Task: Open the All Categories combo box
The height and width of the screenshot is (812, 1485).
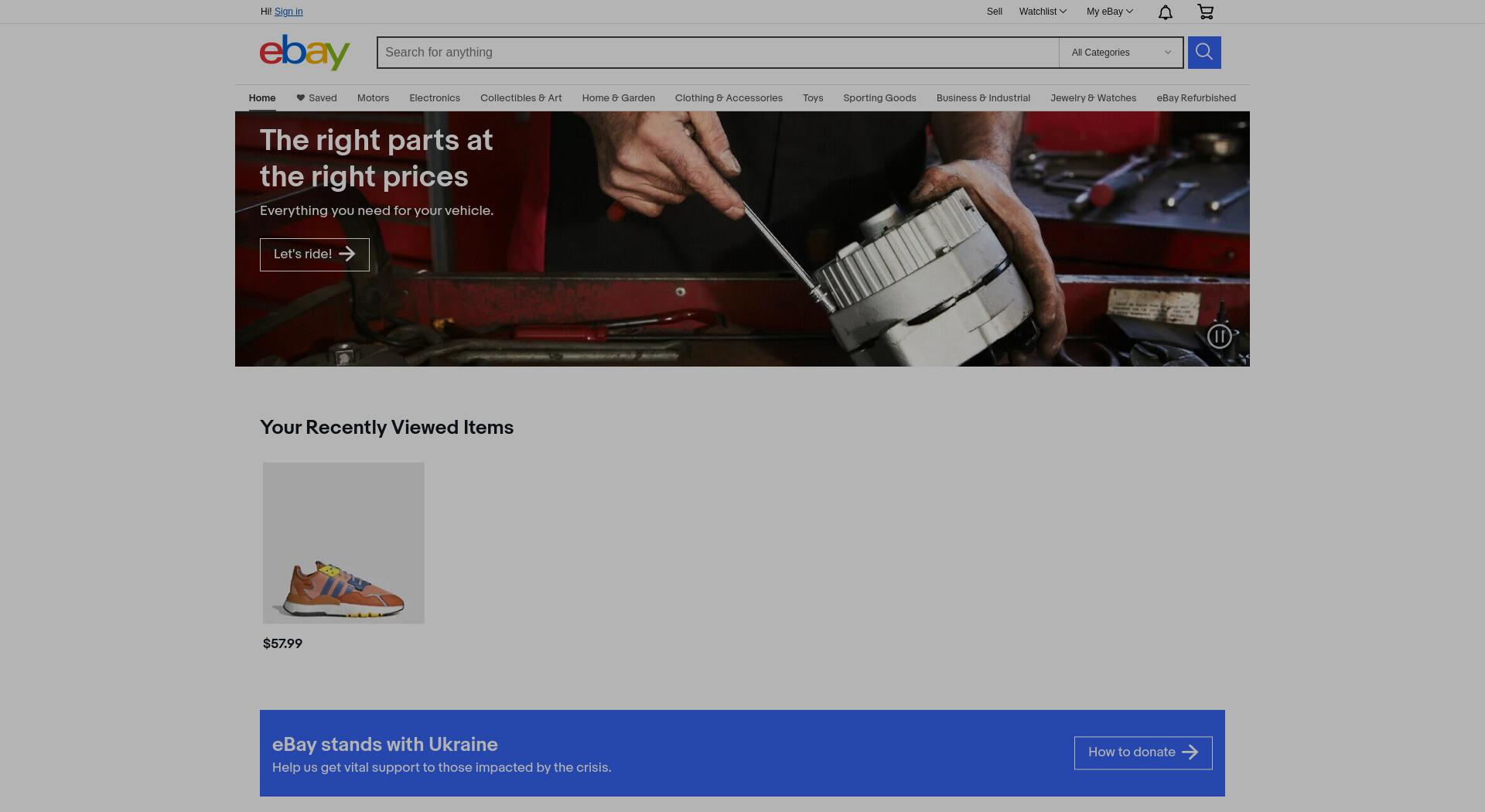Action: pyautogui.click(x=1121, y=53)
